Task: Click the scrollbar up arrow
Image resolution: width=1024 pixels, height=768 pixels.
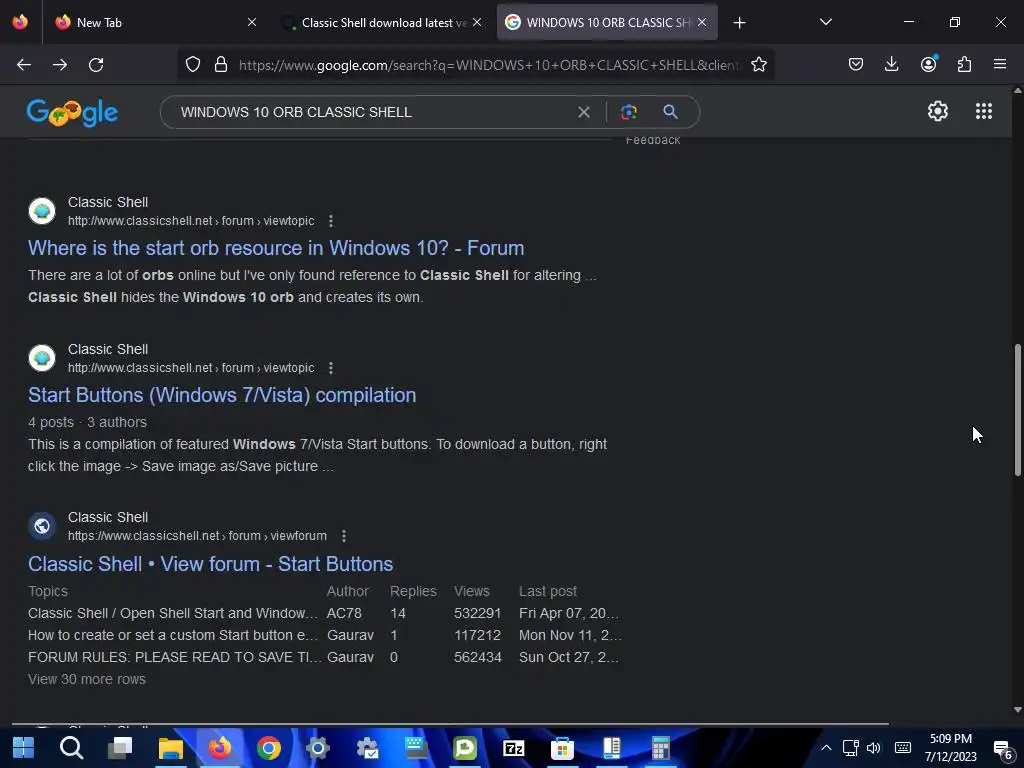Action: coord(1017,91)
